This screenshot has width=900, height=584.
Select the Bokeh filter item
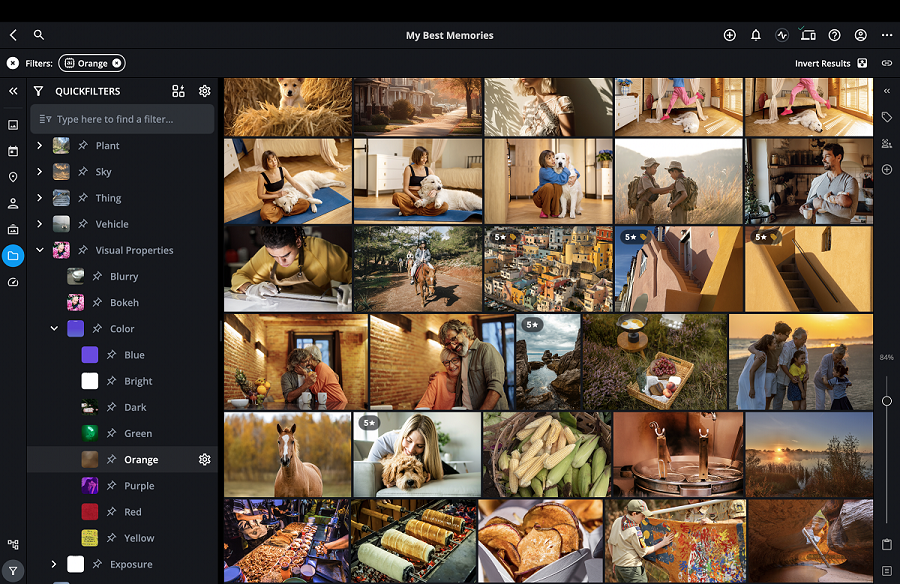(124, 303)
